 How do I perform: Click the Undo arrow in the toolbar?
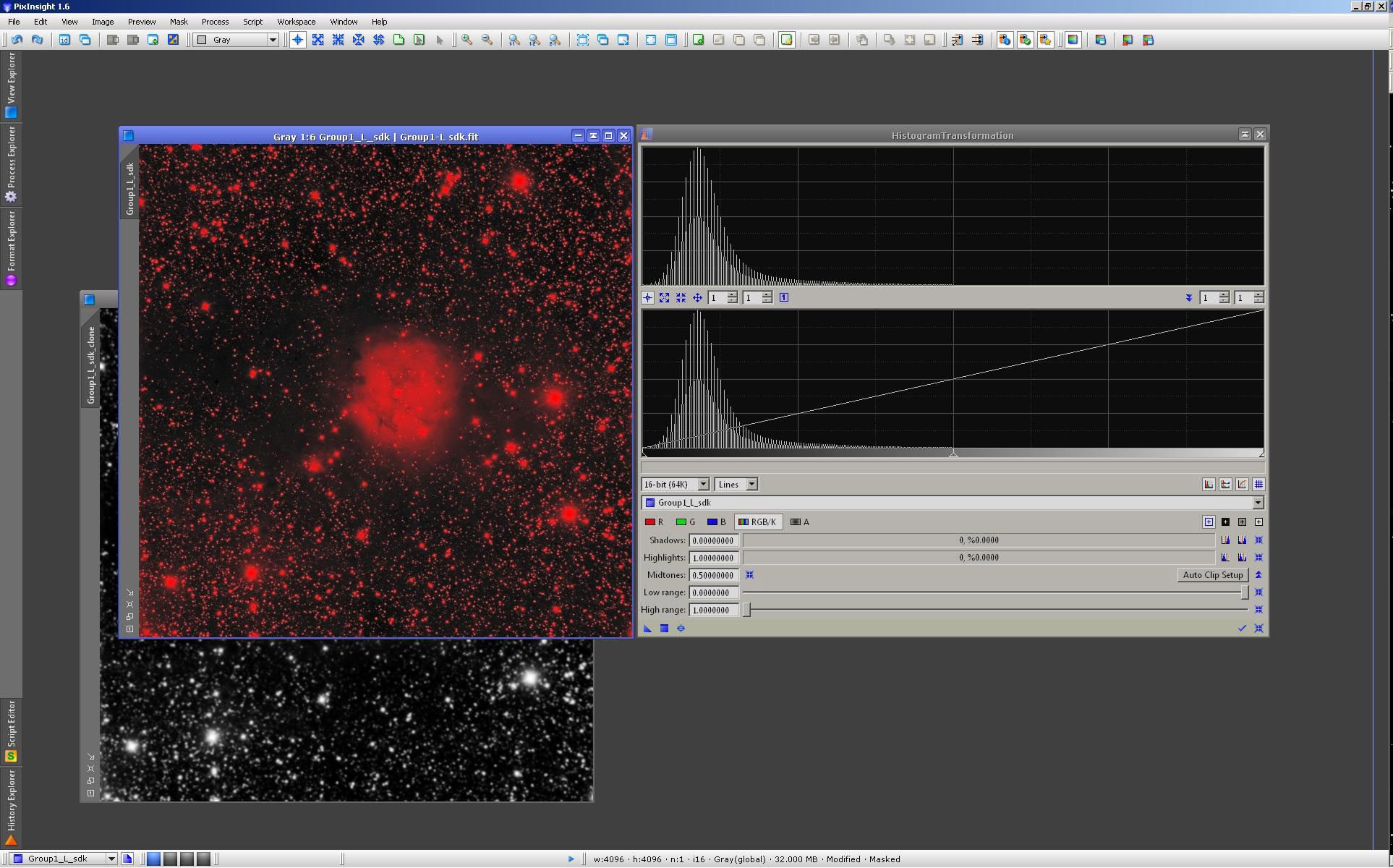pos(17,40)
